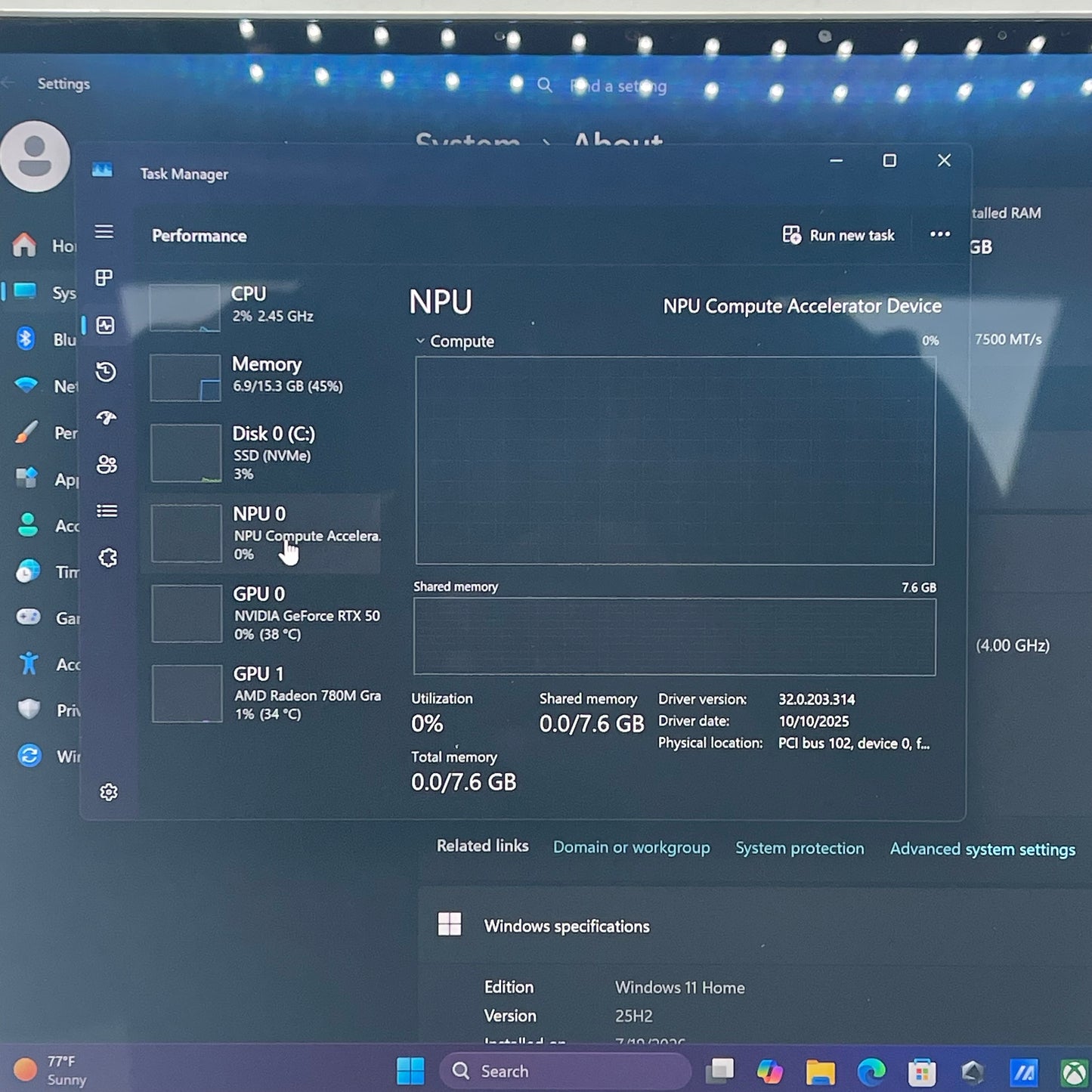Viewport: 1092px width, 1092px height.
Task: Select the Performance page icon in sidebar
Action: coord(105,325)
